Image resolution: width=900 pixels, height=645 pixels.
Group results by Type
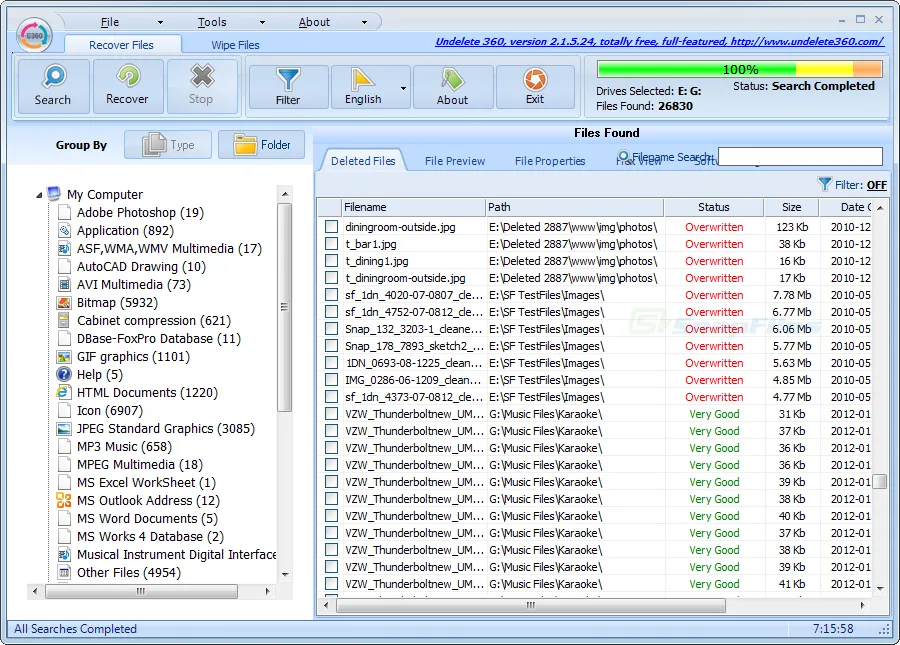[168, 145]
